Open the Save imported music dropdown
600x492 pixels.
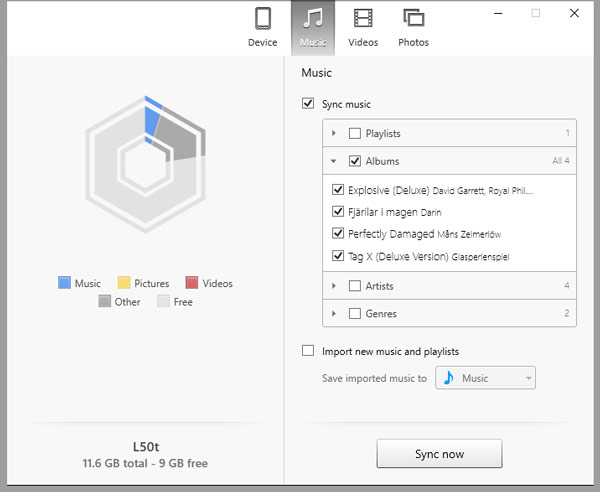(x=487, y=378)
